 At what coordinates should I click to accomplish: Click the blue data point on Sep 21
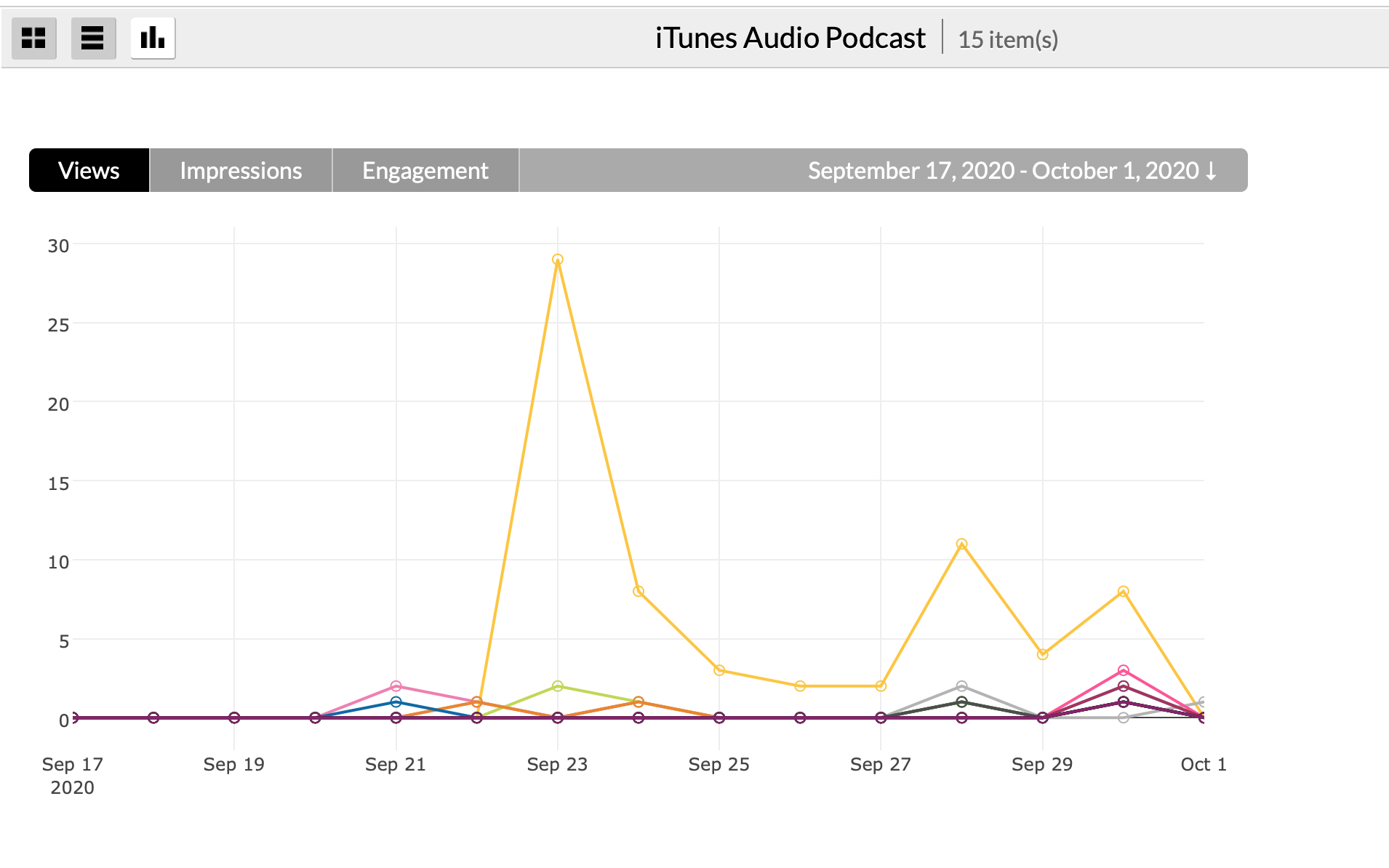396,702
